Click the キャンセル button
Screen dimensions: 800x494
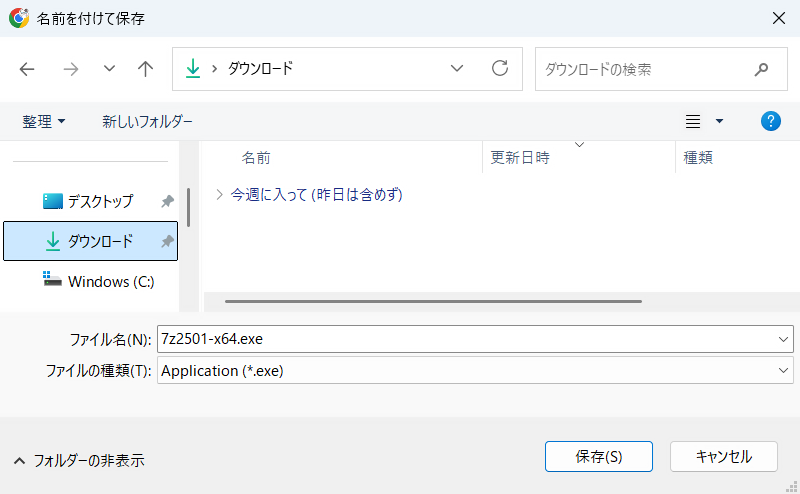(723, 456)
